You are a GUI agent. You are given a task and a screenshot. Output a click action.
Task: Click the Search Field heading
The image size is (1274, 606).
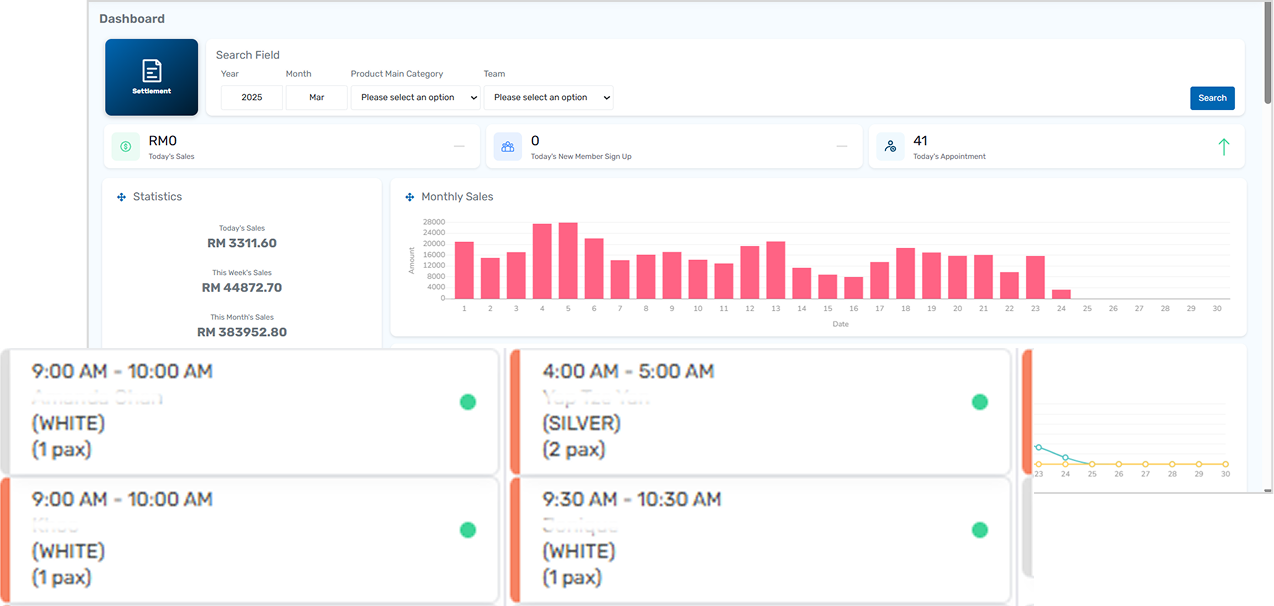pyautogui.click(x=248, y=55)
